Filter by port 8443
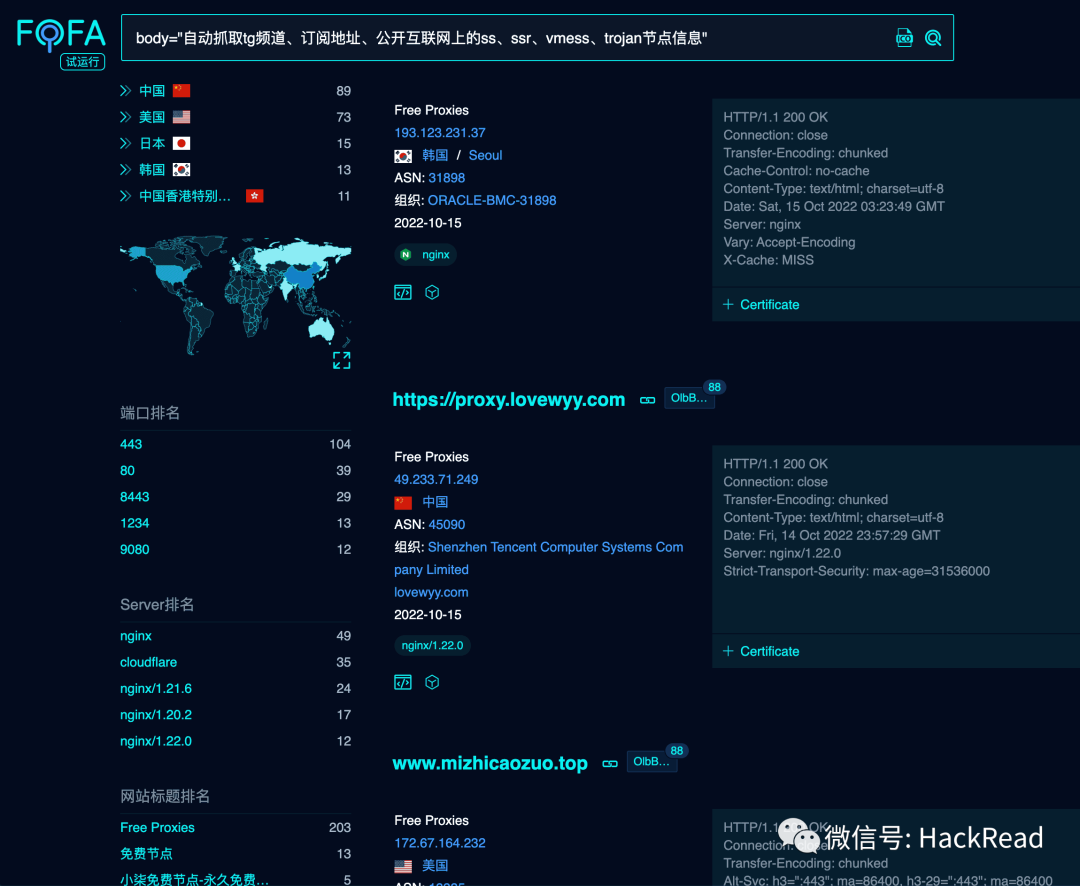Image resolution: width=1080 pixels, height=886 pixels. pyautogui.click(x=134, y=497)
